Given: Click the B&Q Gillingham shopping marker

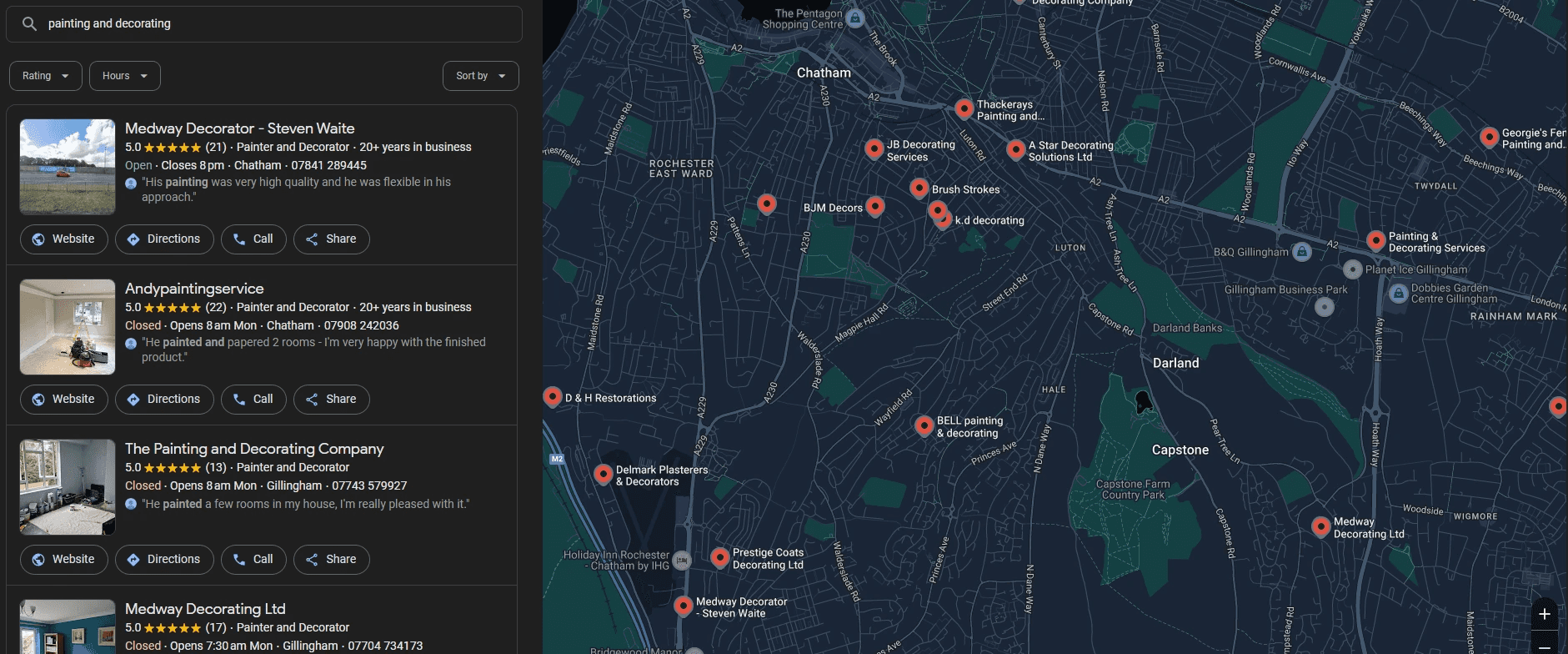Looking at the screenshot, I should coord(1302,251).
